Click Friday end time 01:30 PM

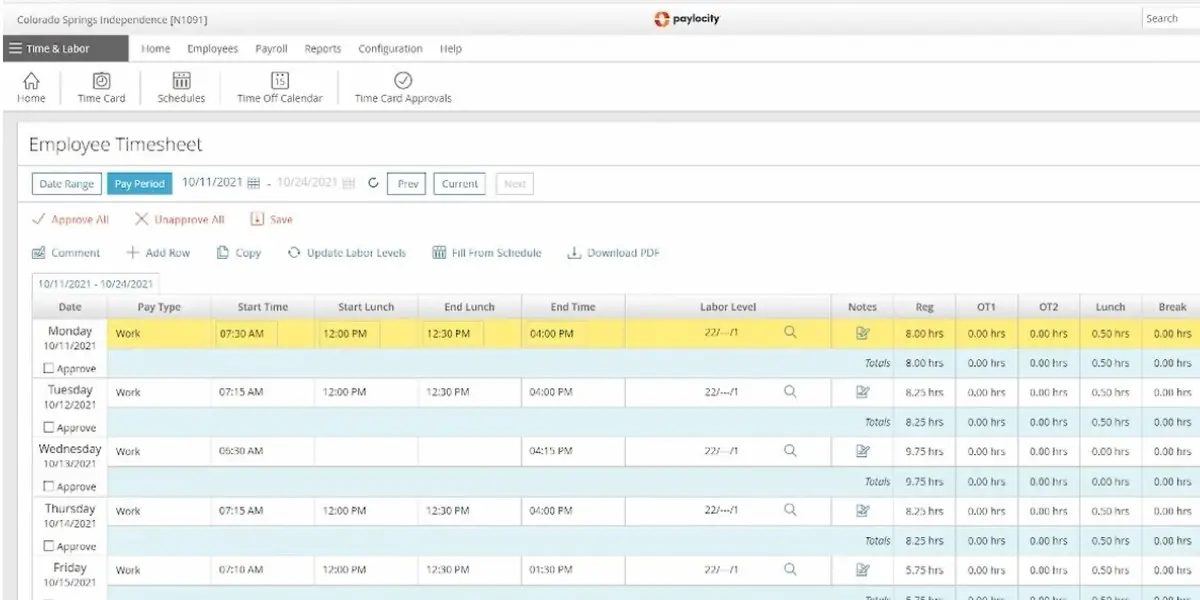551,570
